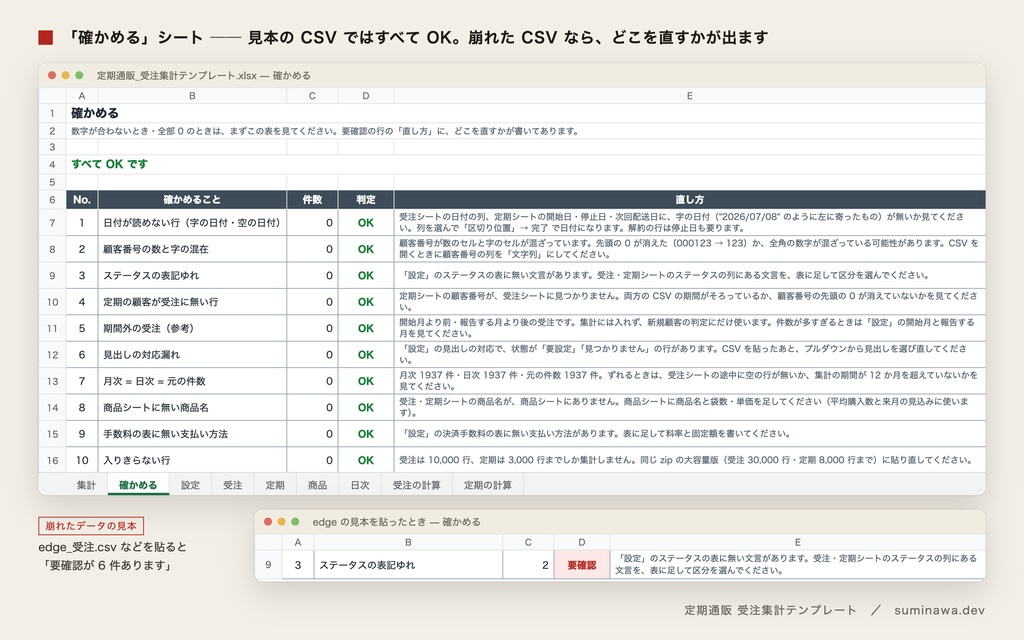The width and height of the screenshot is (1024, 640).
Task: Open the 定期の計算 sheet tab
Action: (x=488, y=485)
